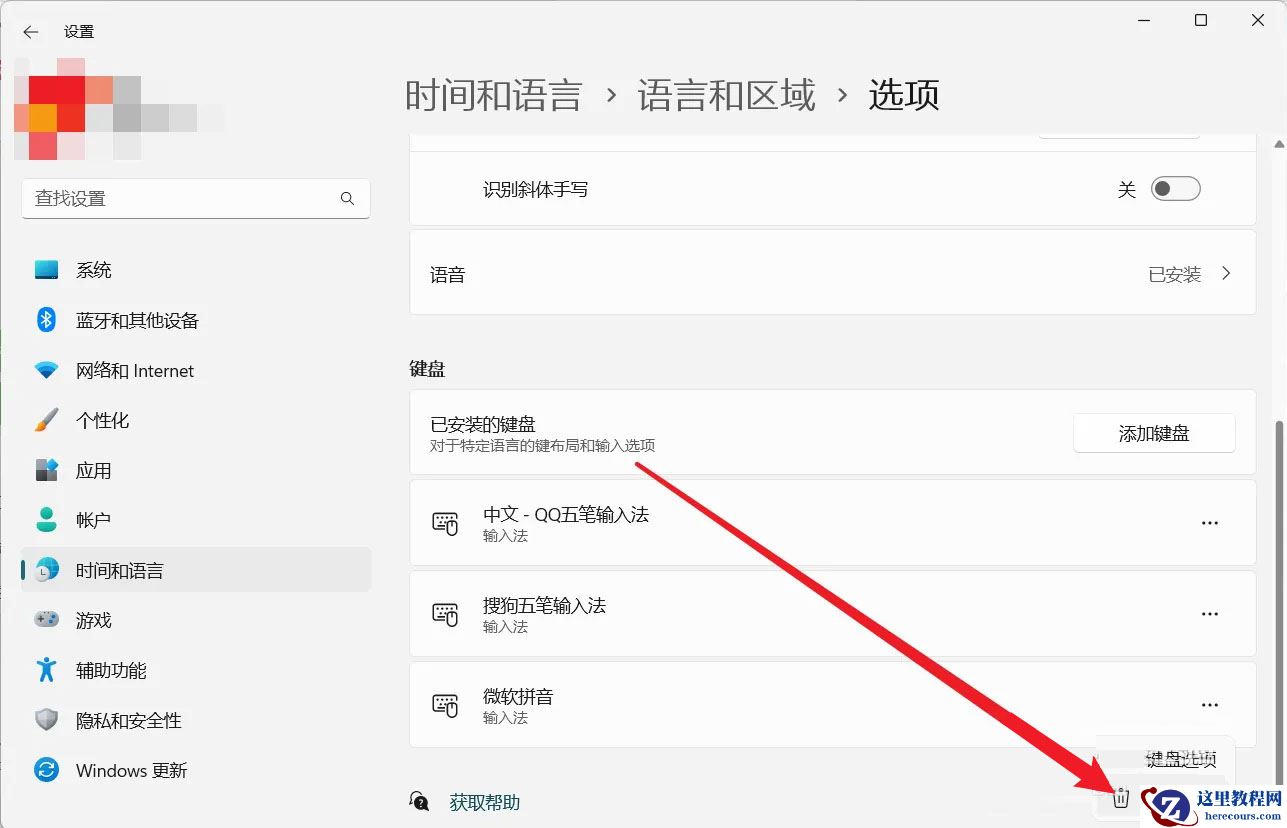选择"Windows 更新"的刷新图标

point(46,770)
